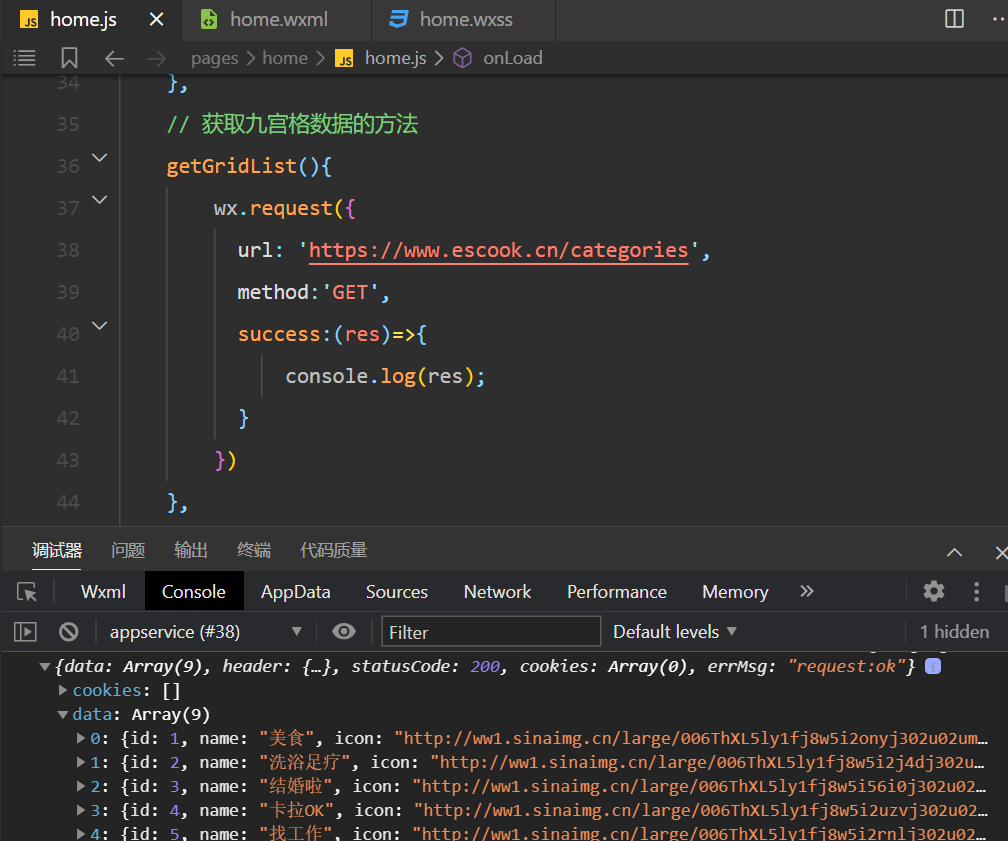Open DevTools settings gear
This screenshot has height=841, width=1008.
(x=934, y=591)
